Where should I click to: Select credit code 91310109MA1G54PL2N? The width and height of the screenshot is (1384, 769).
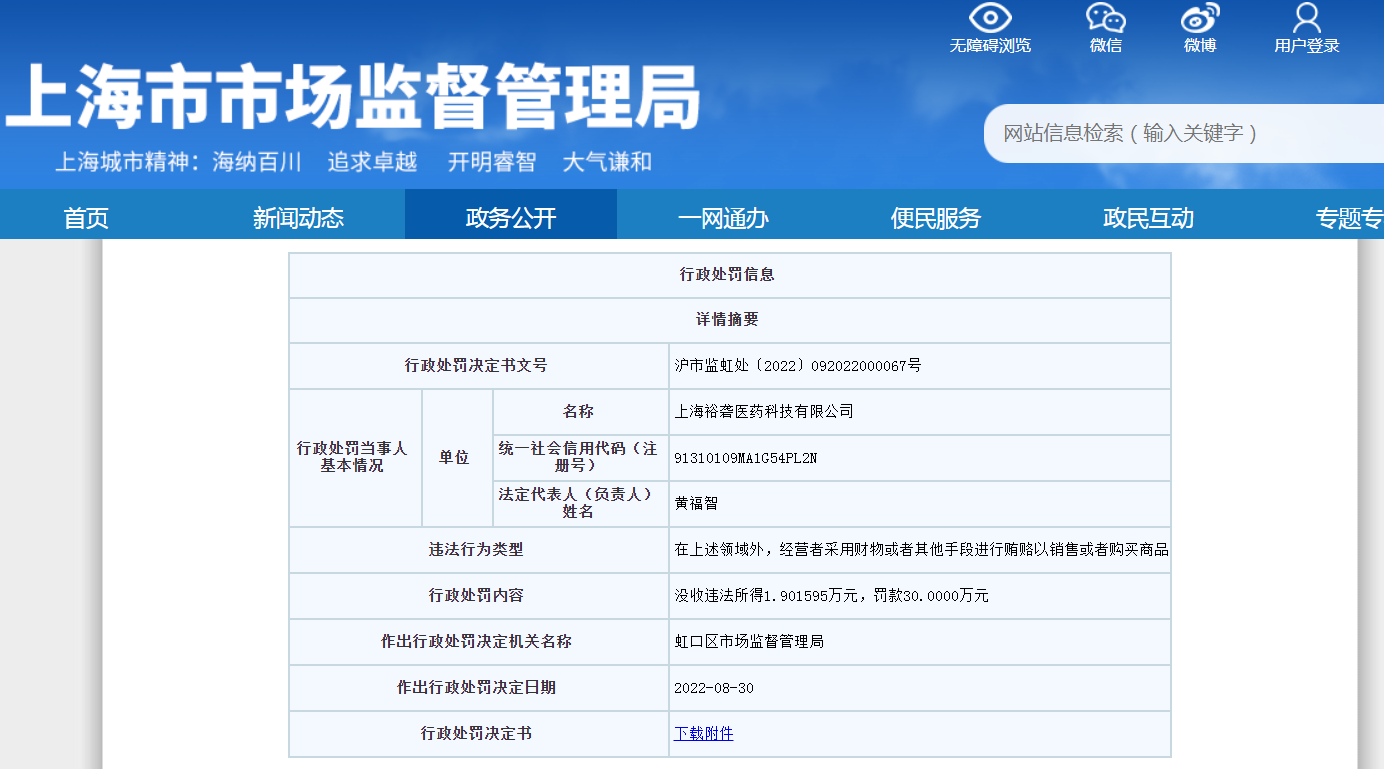pyautogui.click(x=746, y=458)
